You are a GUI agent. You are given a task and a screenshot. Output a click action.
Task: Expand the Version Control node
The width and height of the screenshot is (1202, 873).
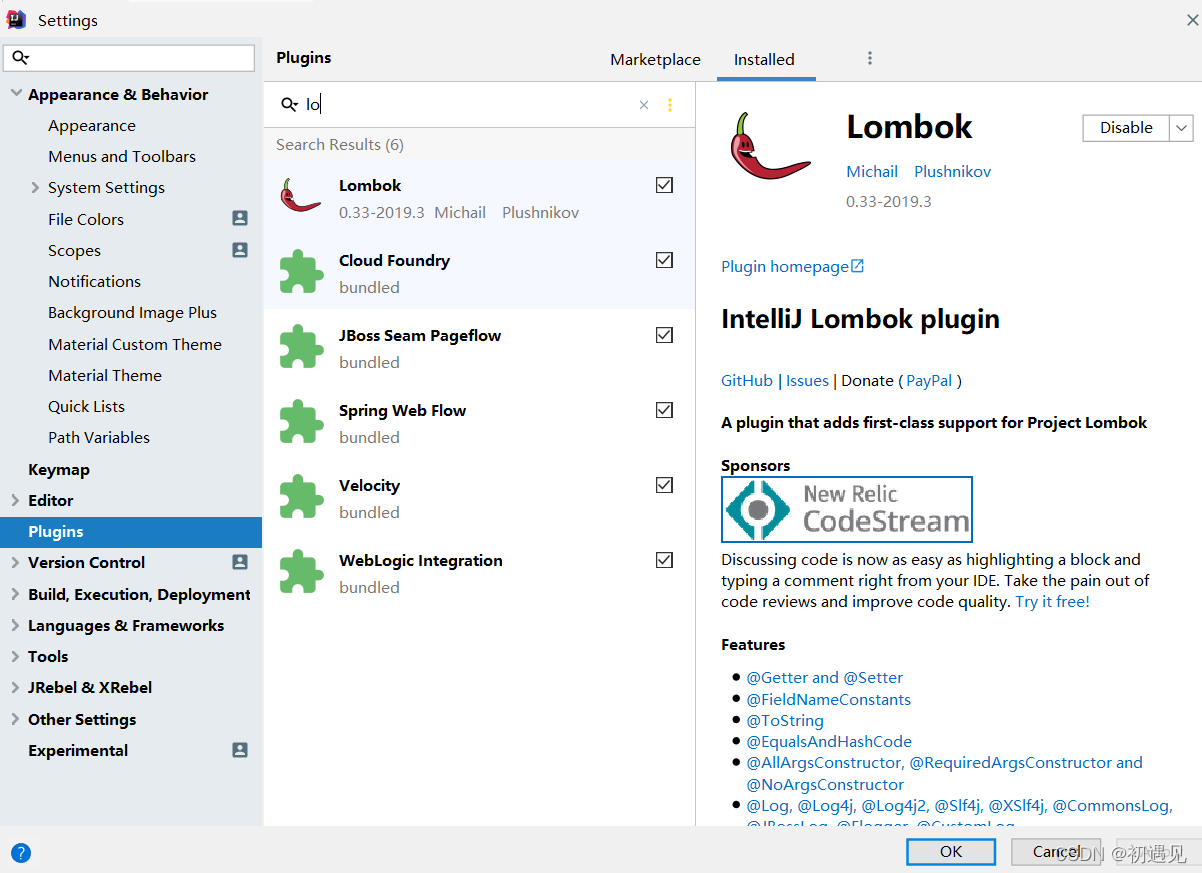15,562
